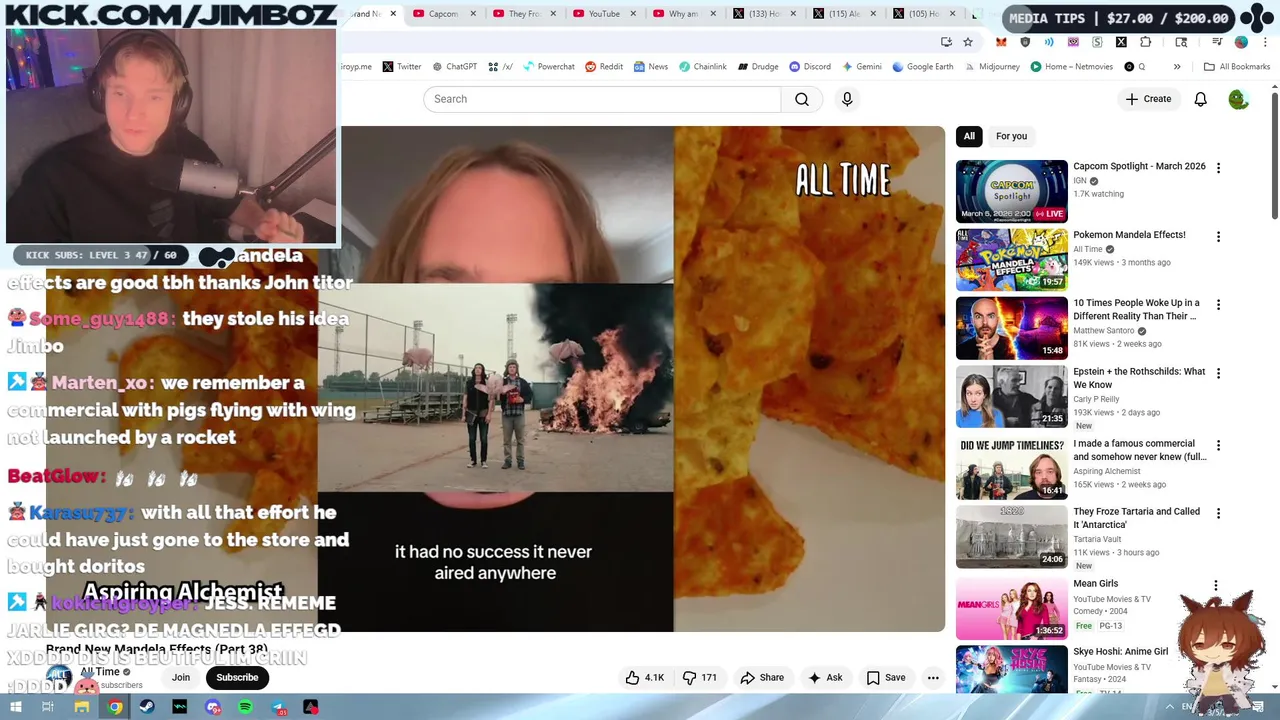Activate voice search microphone icon

pyautogui.click(x=847, y=99)
